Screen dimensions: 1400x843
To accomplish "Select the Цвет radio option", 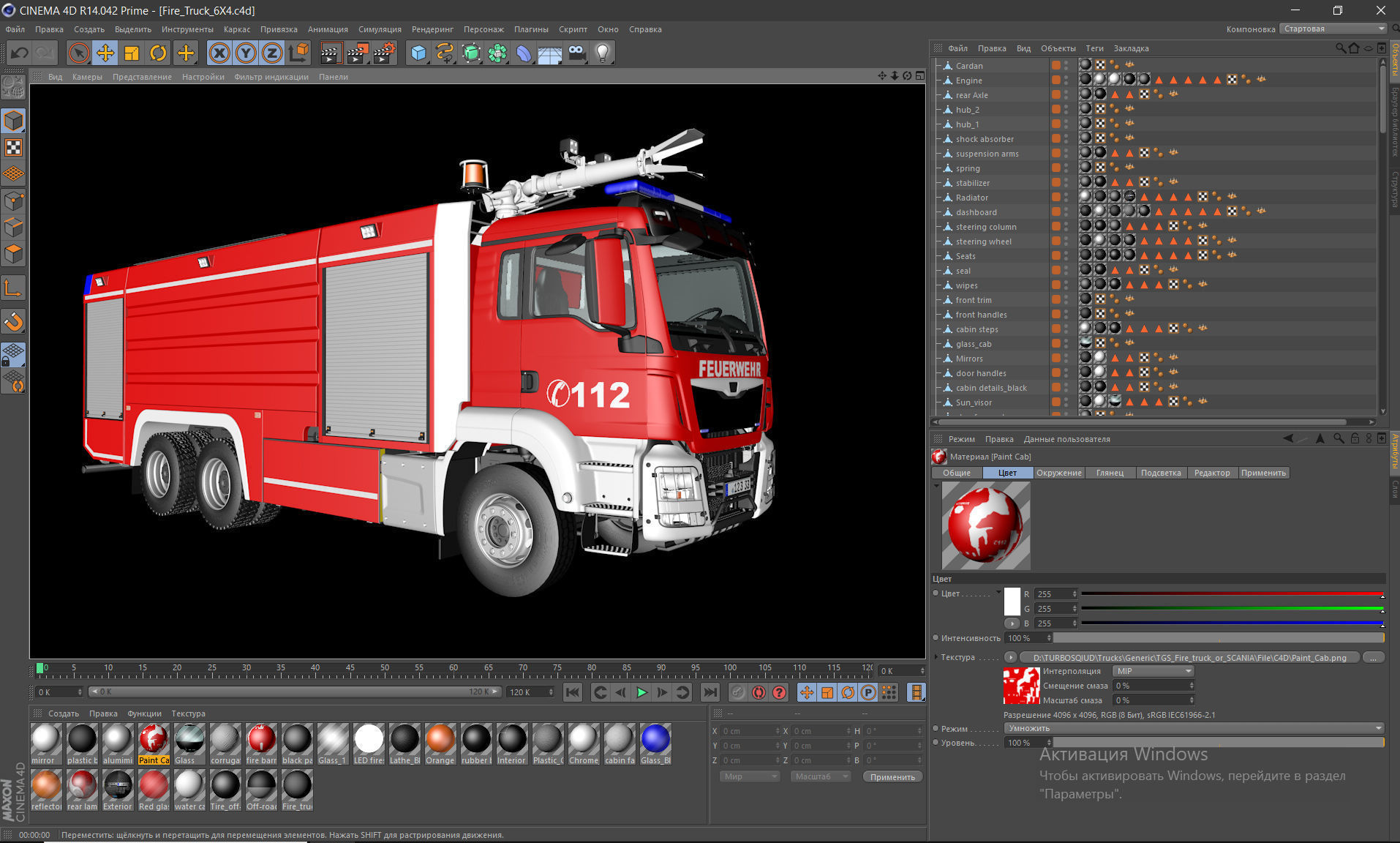I will pos(936,593).
